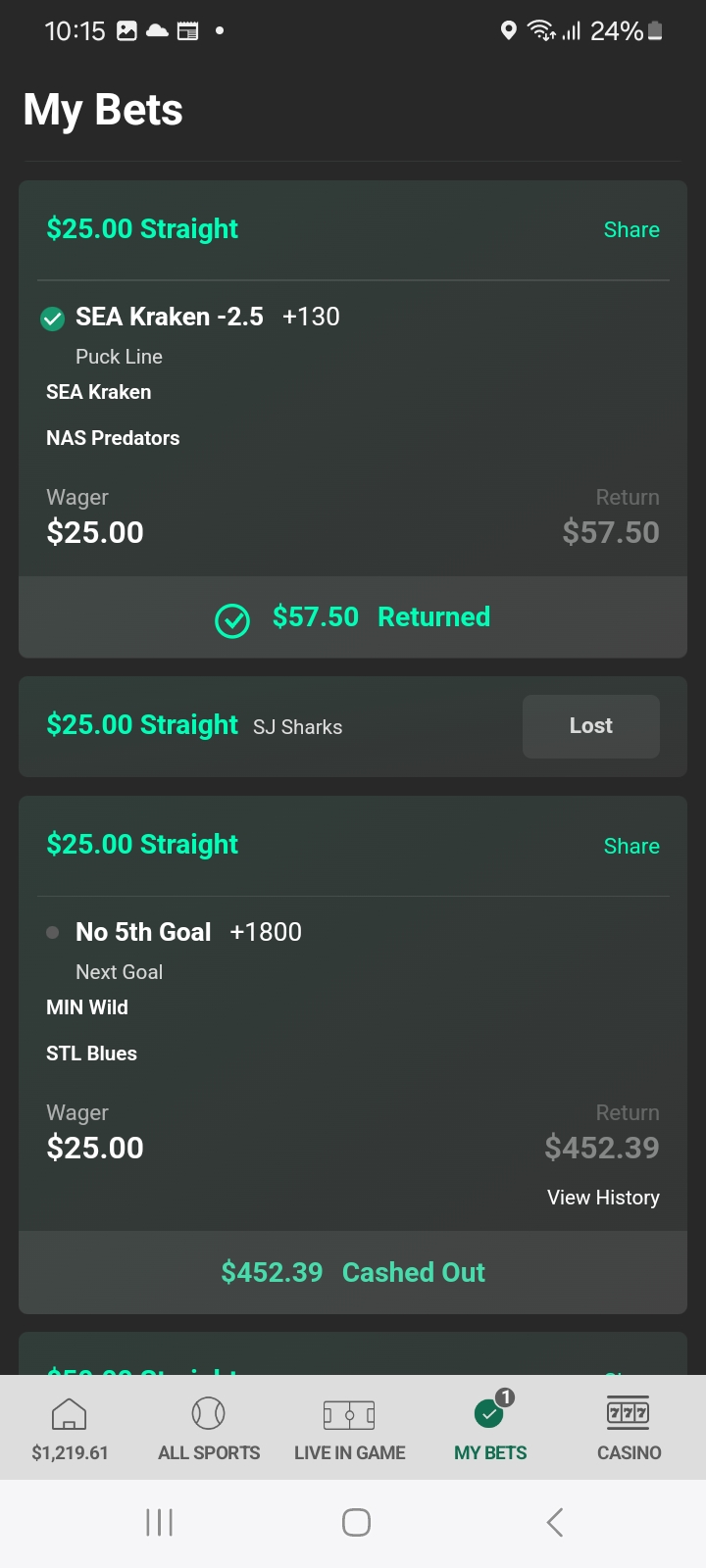The height and width of the screenshot is (1568, 706).
Task: Collapse the No 5th Goal bet header
Action: 143,845
